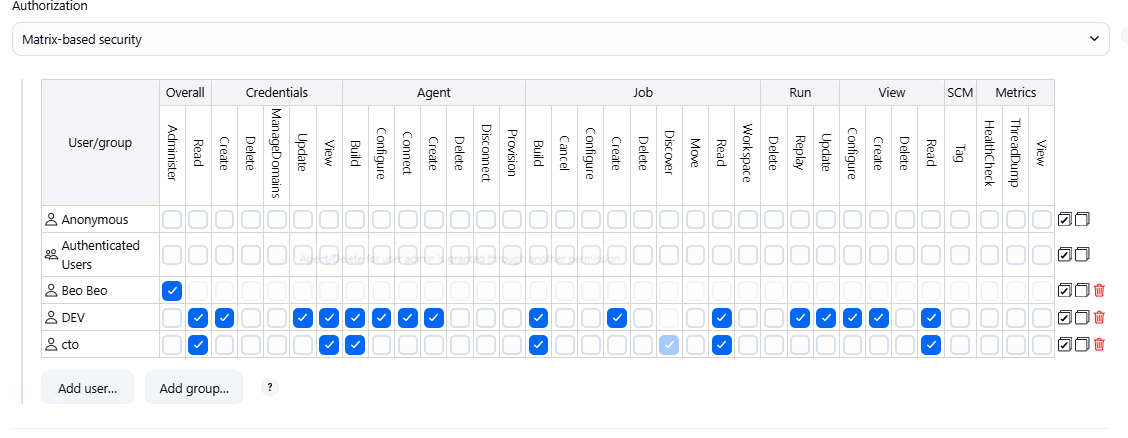Image resolution: width=1128 pixels, height=438 pixels.
Task: Uncheck View Read for cto
Action: coord(932,345)
